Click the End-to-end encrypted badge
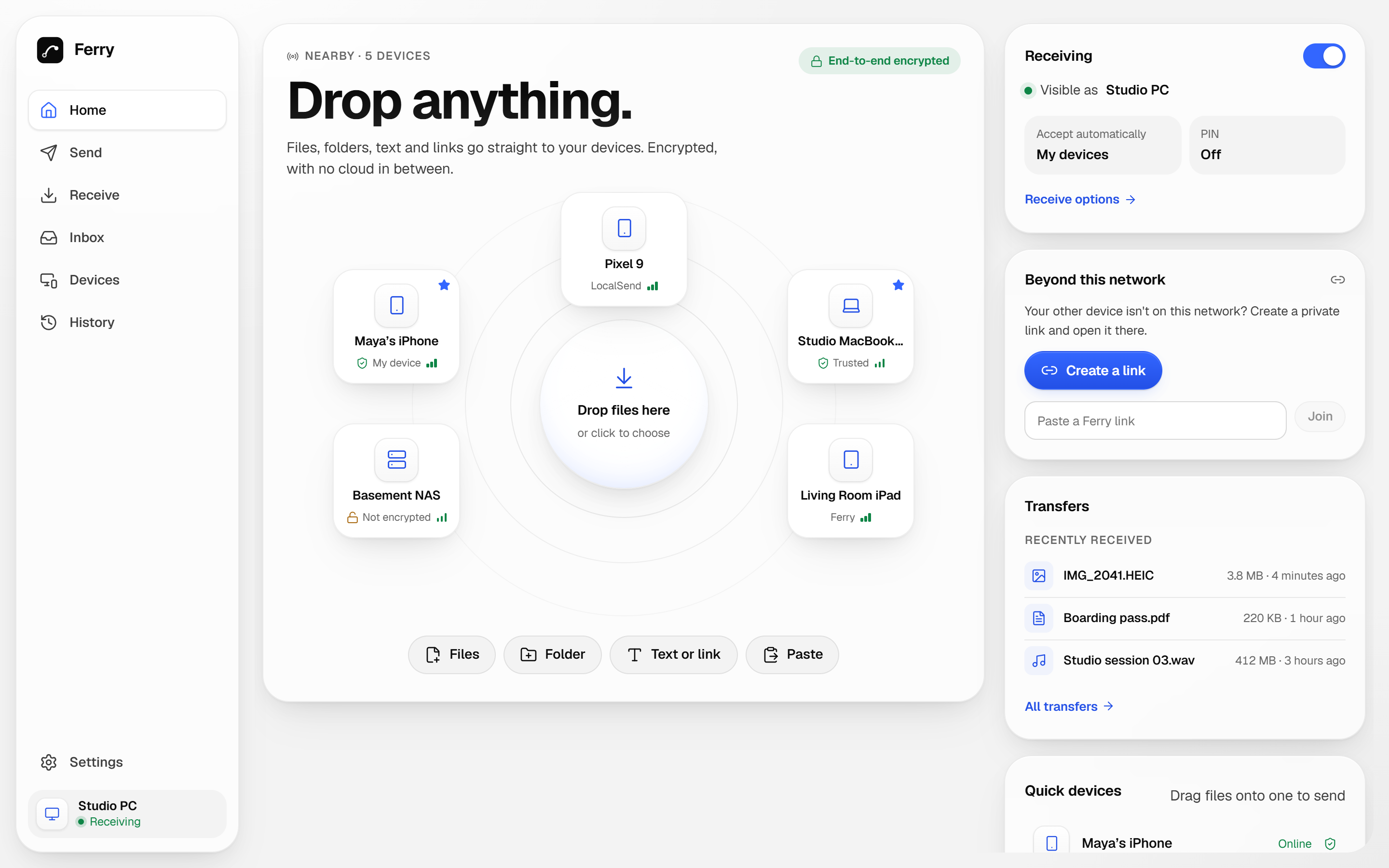This screenshot has width=1389, height=868. (x=879, y=61)
